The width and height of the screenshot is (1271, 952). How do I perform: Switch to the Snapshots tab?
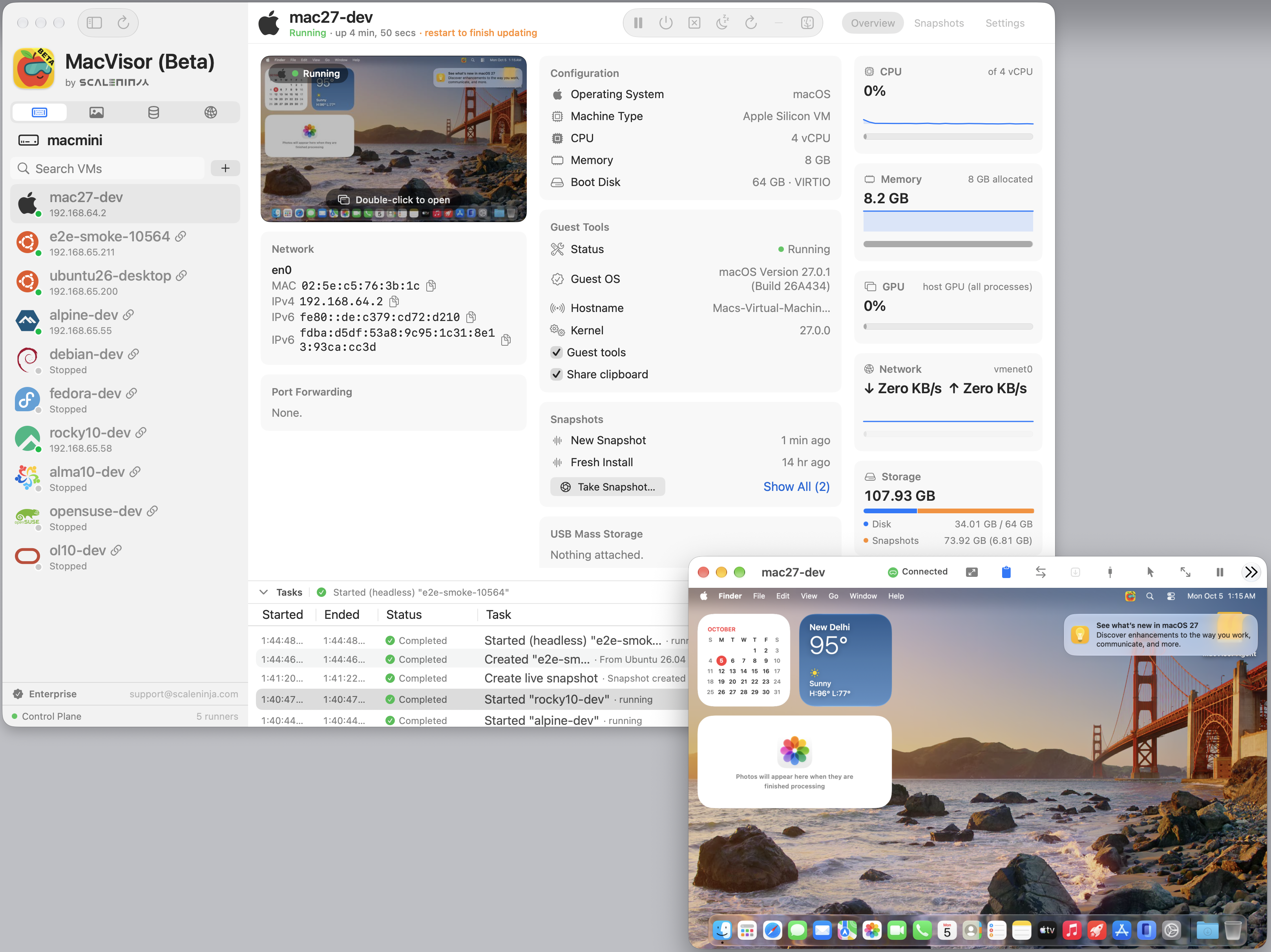click(x=939, y=23)
